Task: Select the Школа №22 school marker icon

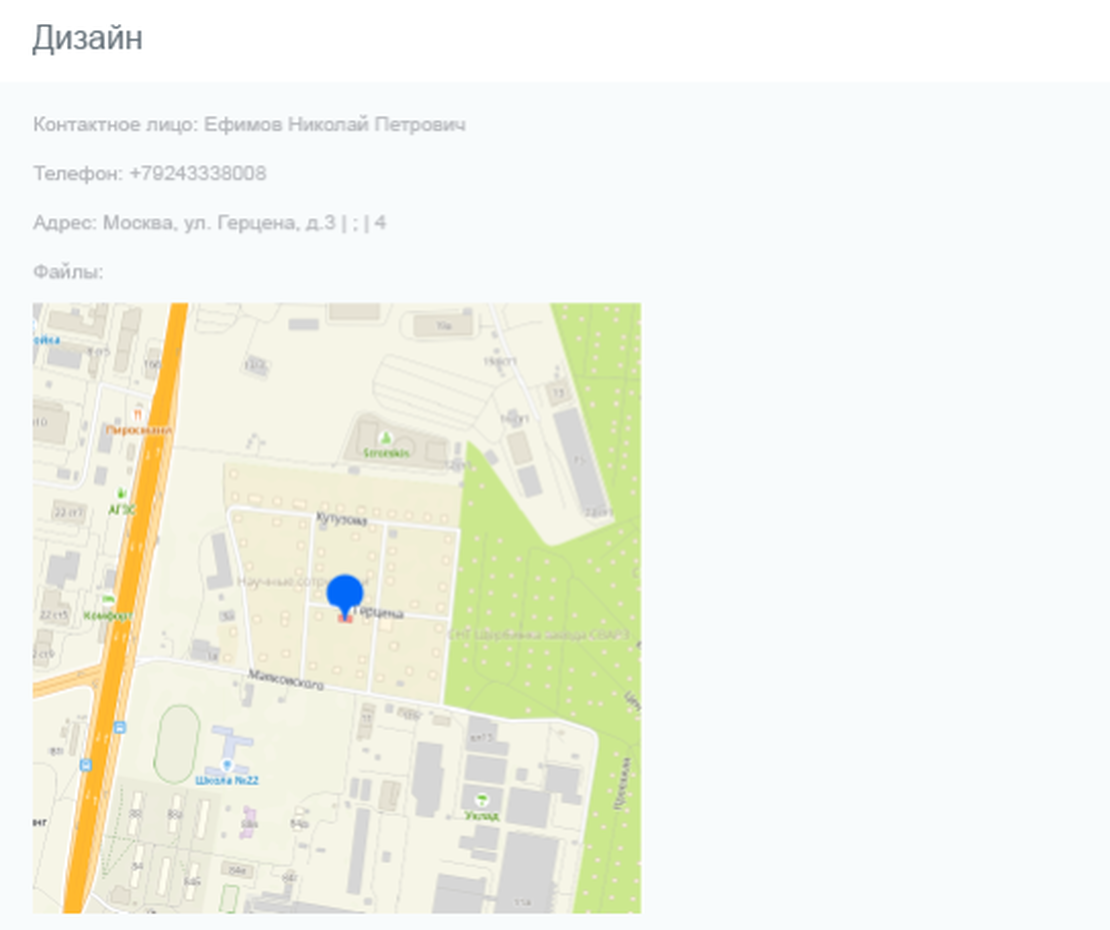Action: click(228, 764)
